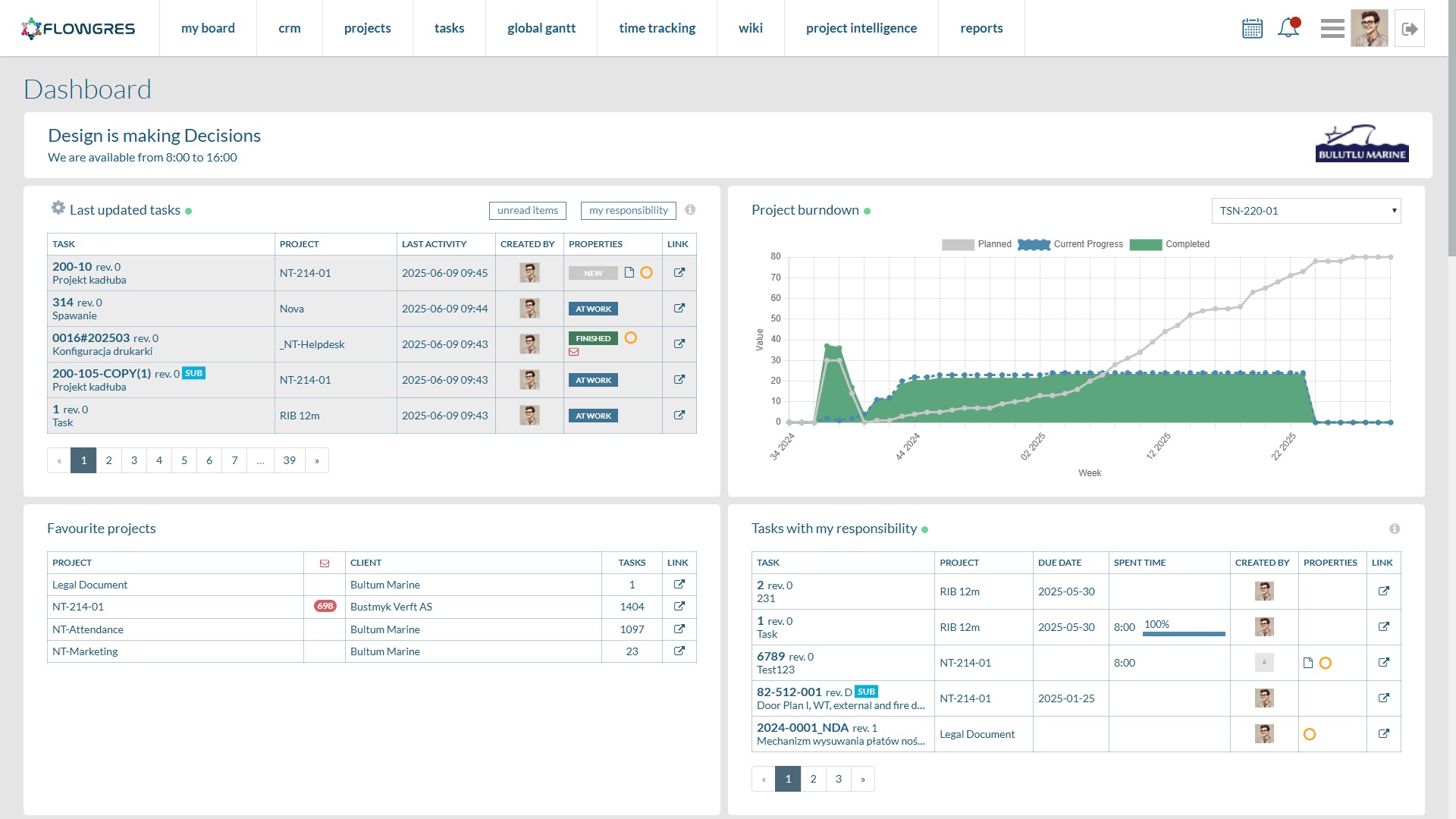
Task: Open the 82-512-001 task link
Action: coord(1384,698)
